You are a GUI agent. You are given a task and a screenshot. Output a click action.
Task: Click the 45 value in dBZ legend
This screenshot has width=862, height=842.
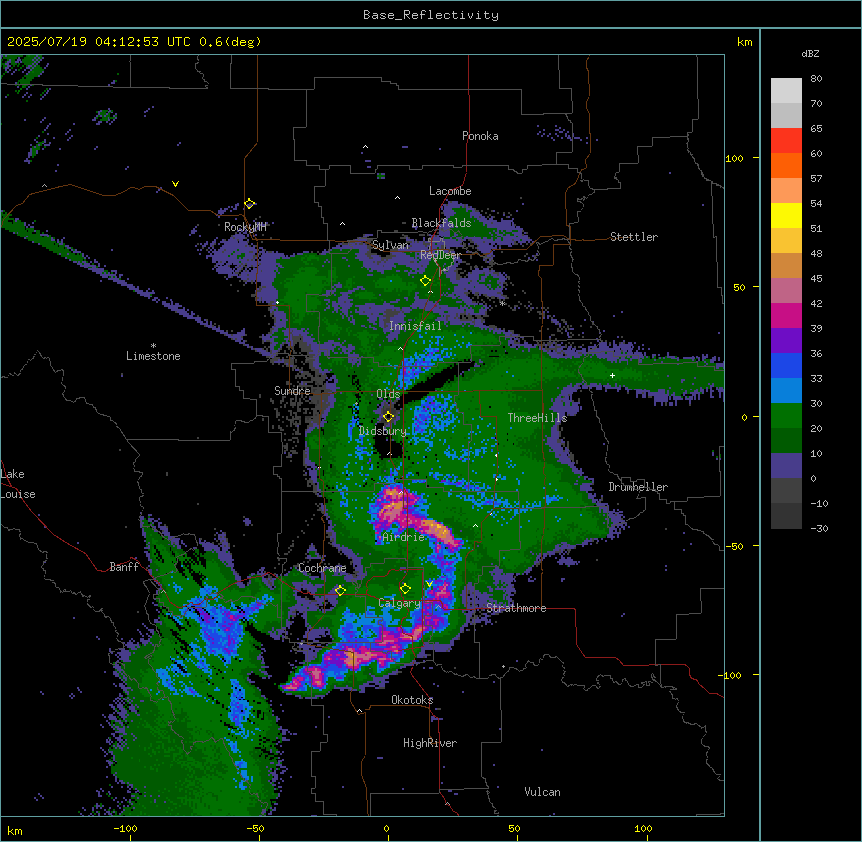point(816,279)
